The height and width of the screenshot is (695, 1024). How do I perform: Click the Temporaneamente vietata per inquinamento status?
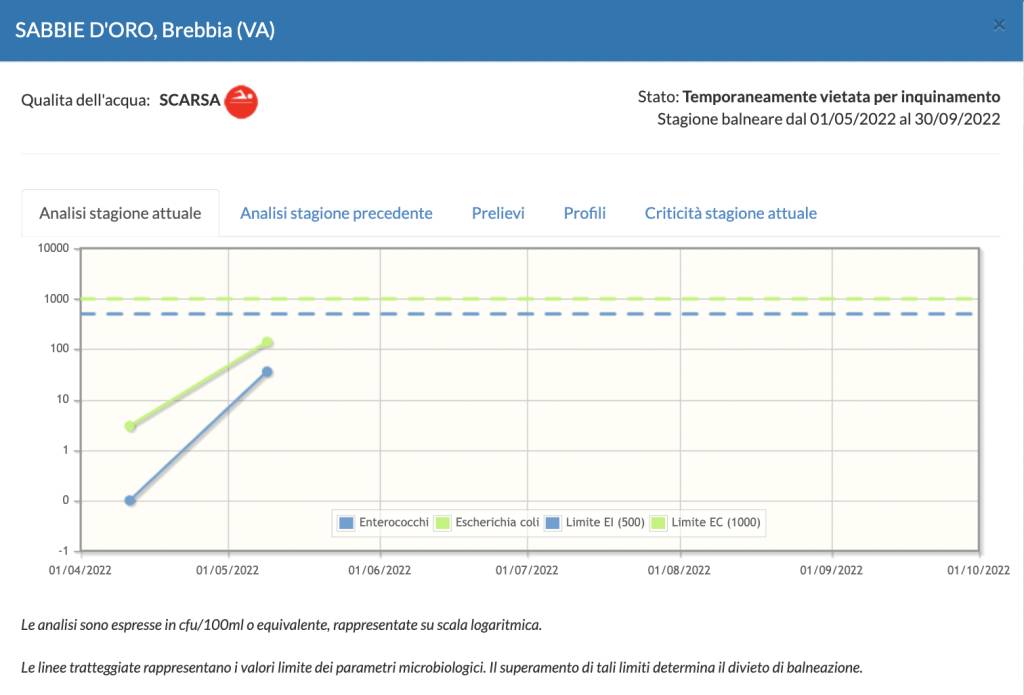click(841, 97)
